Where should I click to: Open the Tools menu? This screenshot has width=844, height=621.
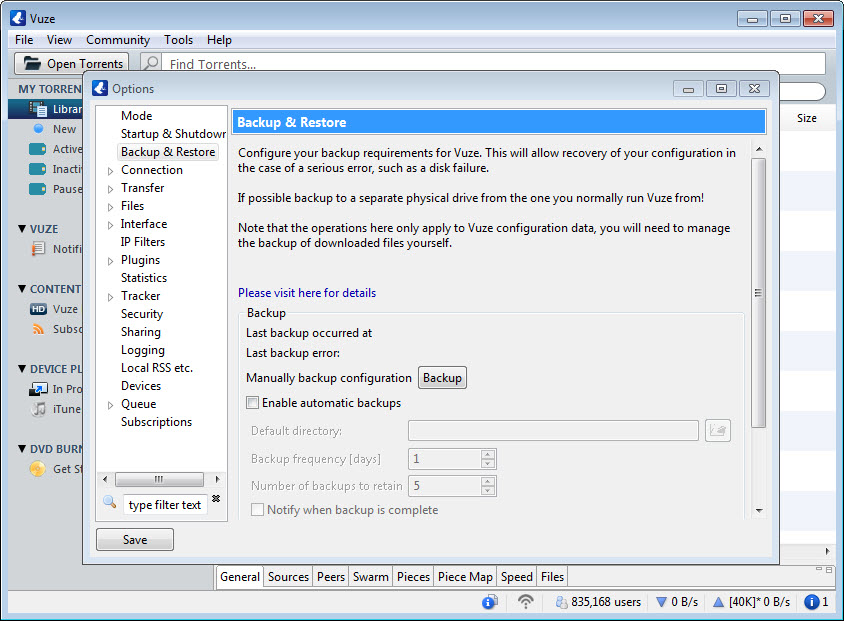click(178, 40)
